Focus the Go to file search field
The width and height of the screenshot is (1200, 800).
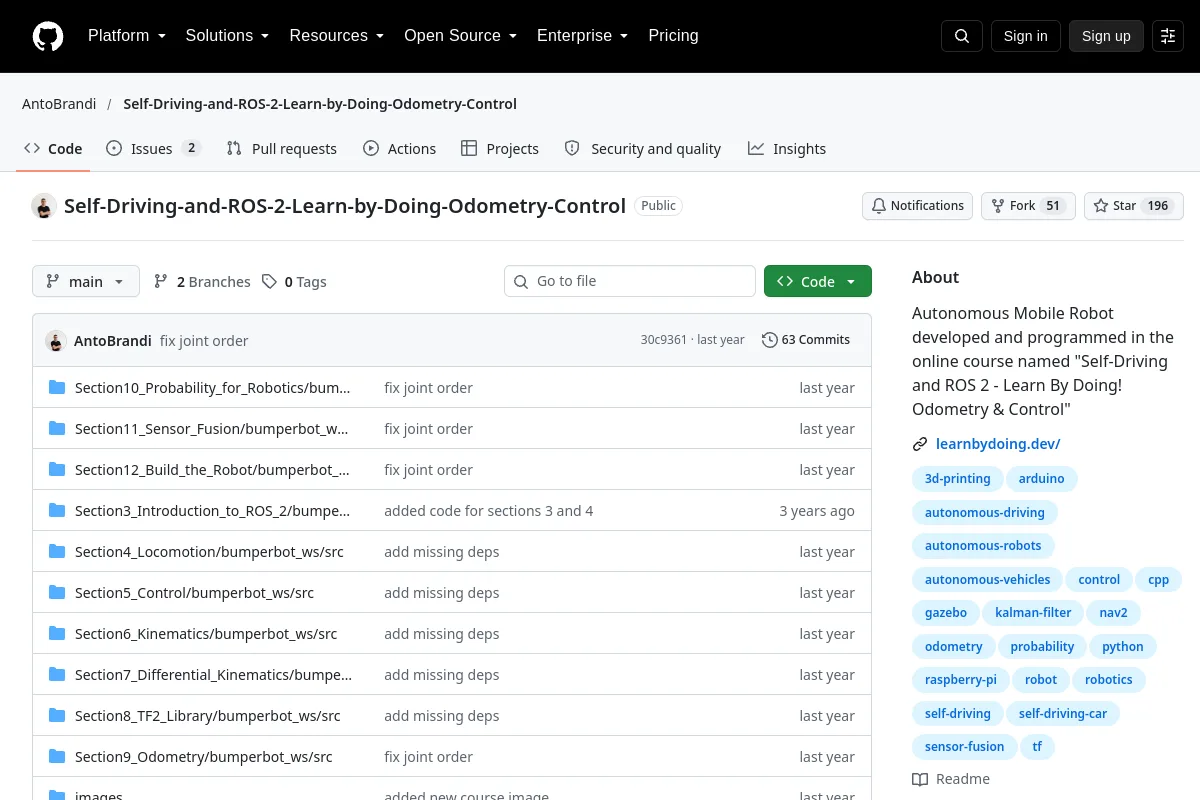coord(630,282)
